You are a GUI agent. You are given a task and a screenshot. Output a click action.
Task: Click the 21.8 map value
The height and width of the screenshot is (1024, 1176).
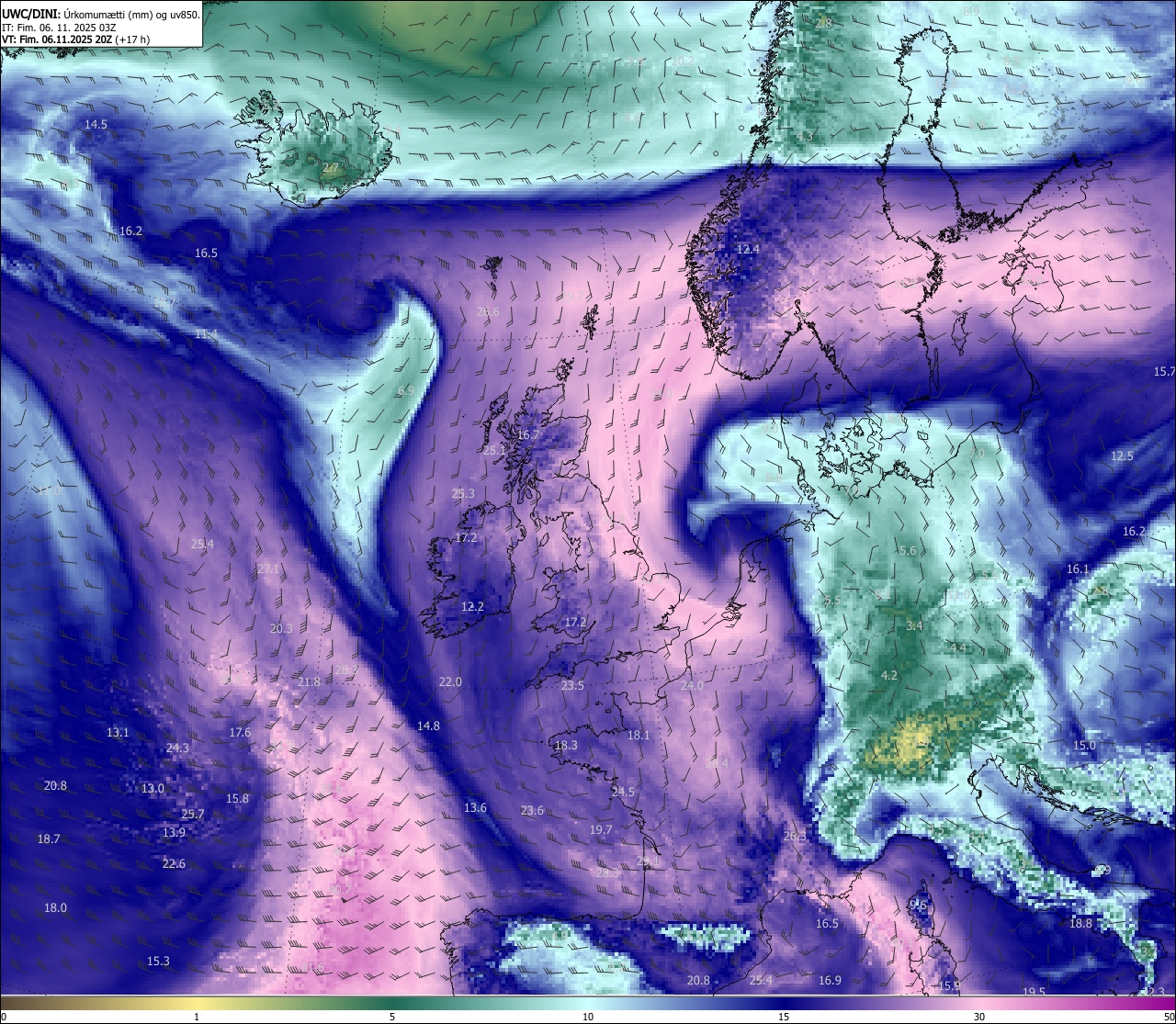[x=310, y=682]
